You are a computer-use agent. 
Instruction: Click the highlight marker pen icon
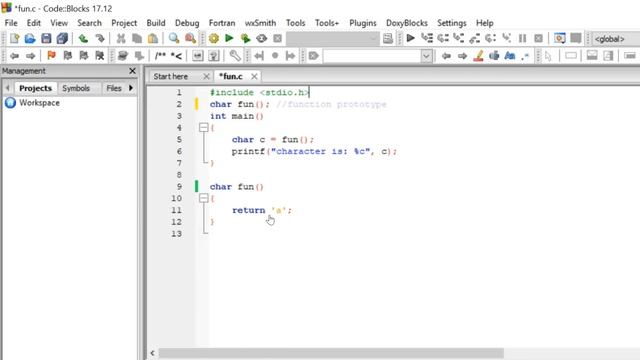478,56
